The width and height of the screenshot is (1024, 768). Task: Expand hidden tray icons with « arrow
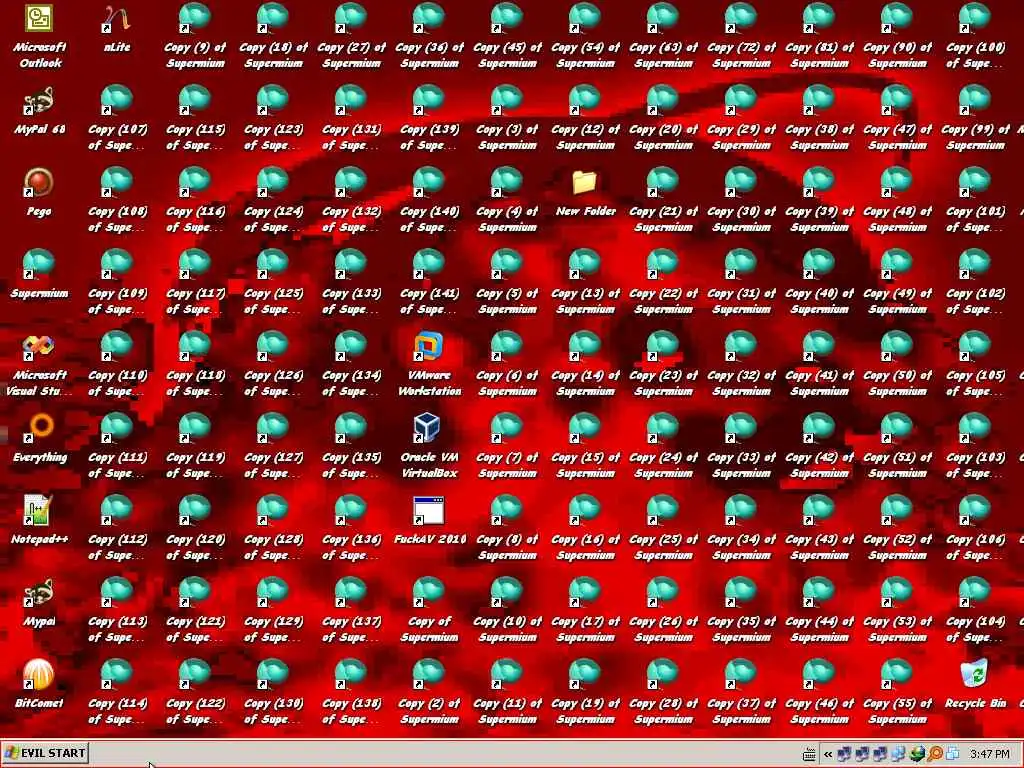(x=827, y=754)
